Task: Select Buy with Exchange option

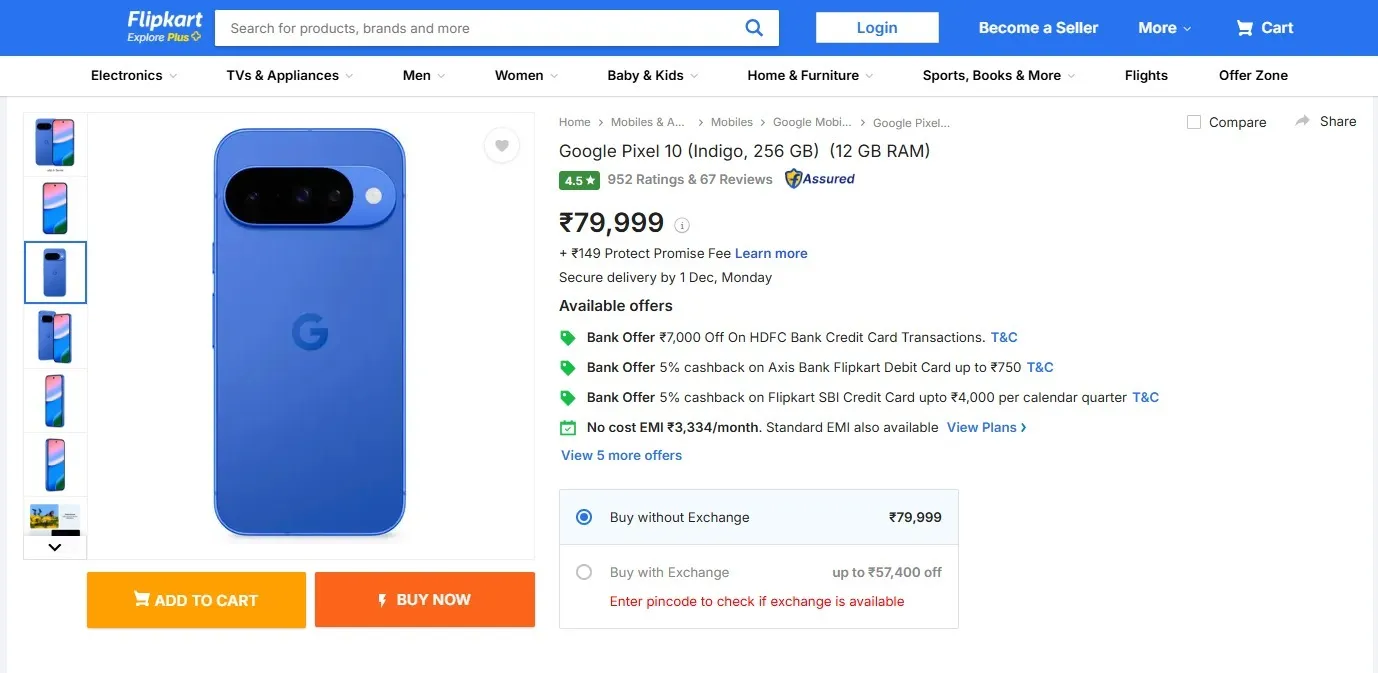Action: pos(584,573)
